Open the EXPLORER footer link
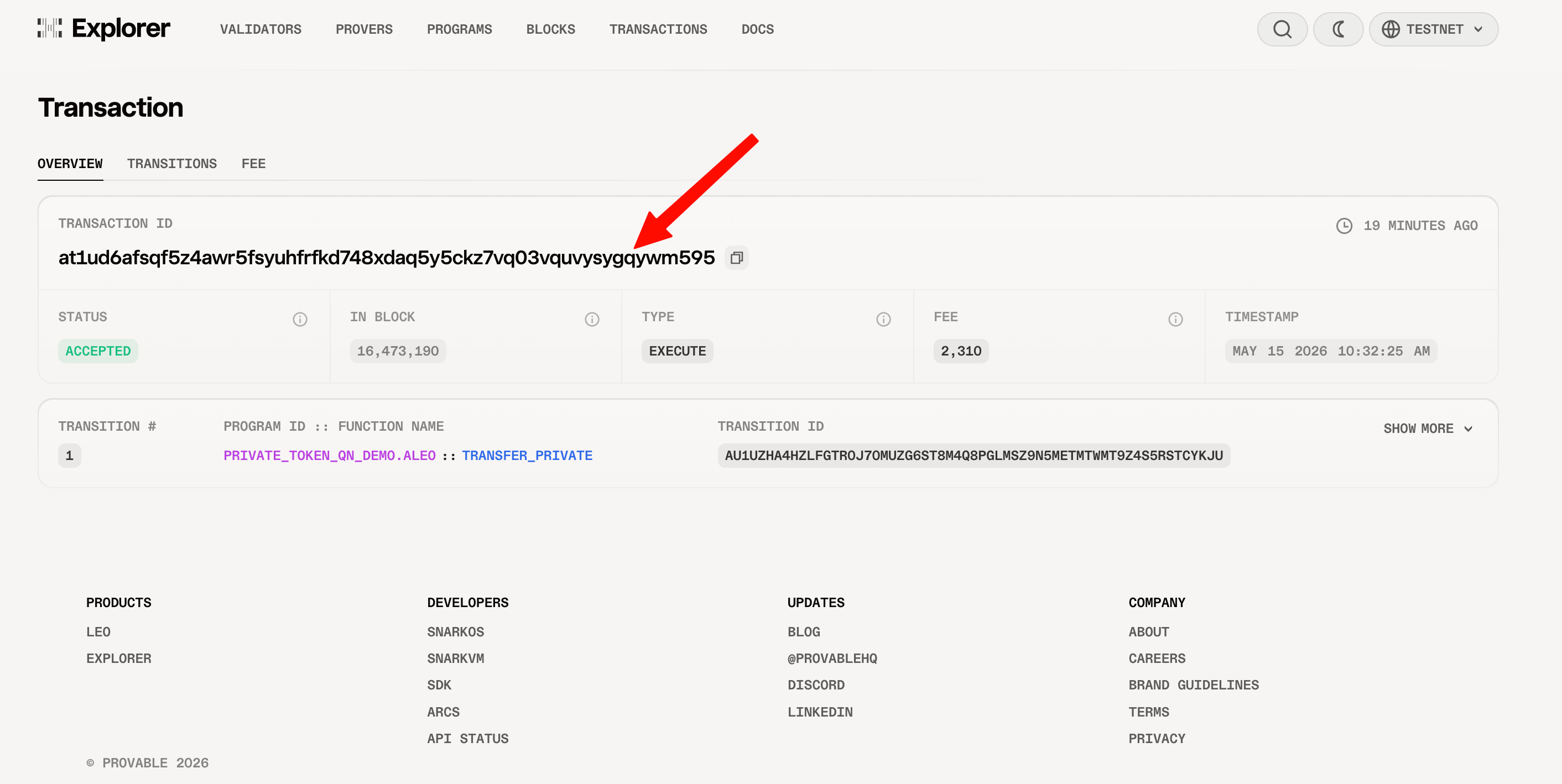1562x784 pixels. pos(119,658)
